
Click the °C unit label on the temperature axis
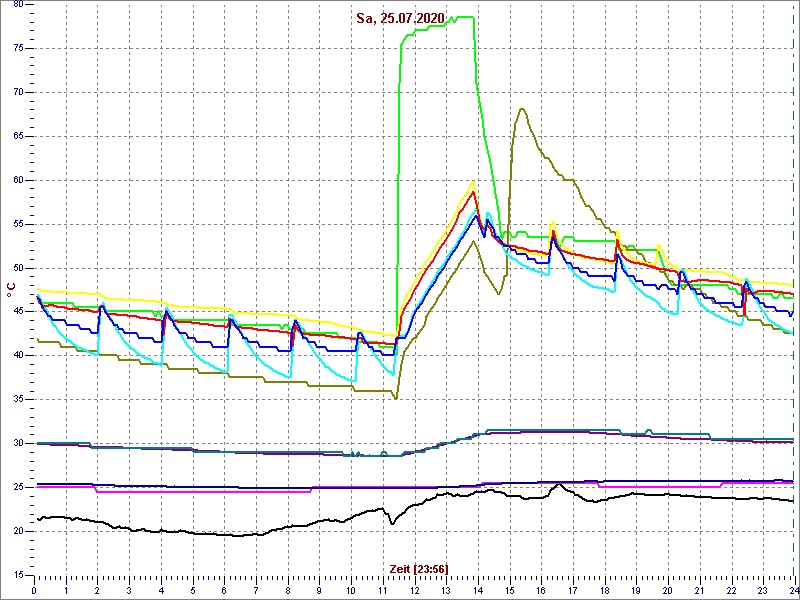pos(10,289)
